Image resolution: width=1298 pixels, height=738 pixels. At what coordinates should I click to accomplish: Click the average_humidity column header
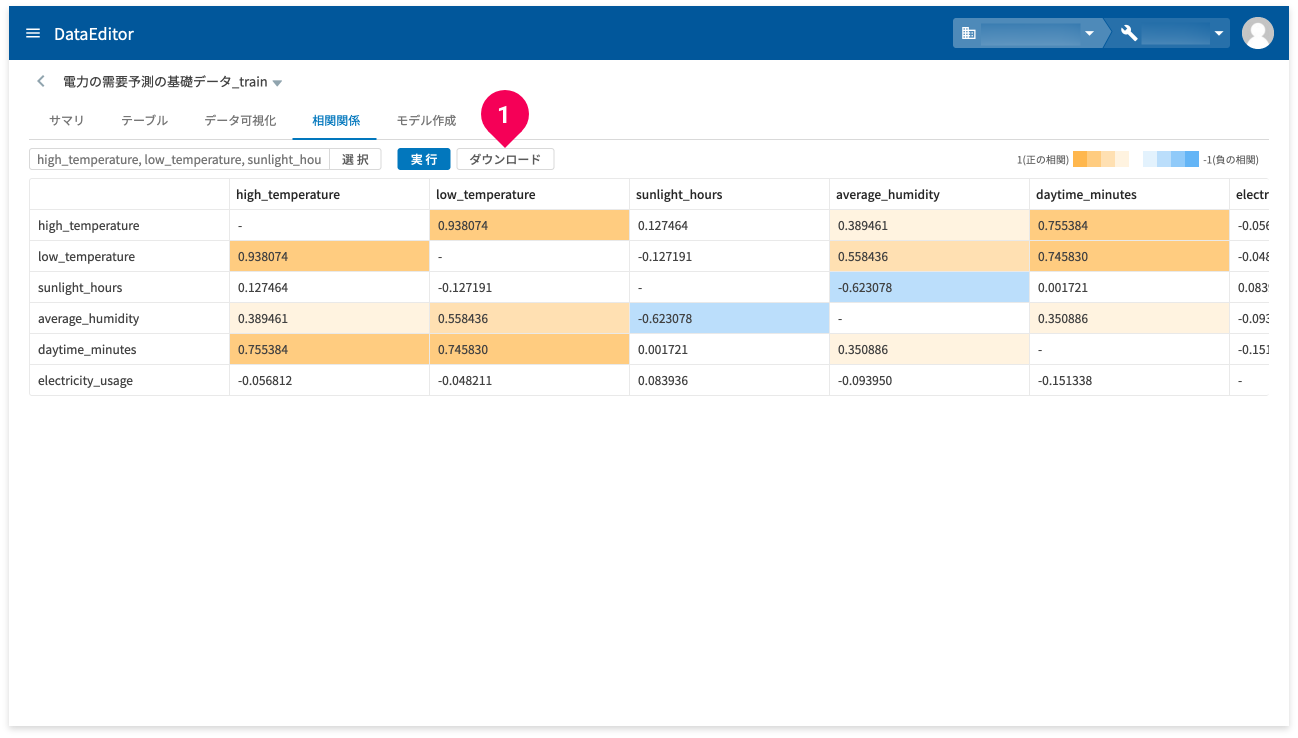pos(929,194)
